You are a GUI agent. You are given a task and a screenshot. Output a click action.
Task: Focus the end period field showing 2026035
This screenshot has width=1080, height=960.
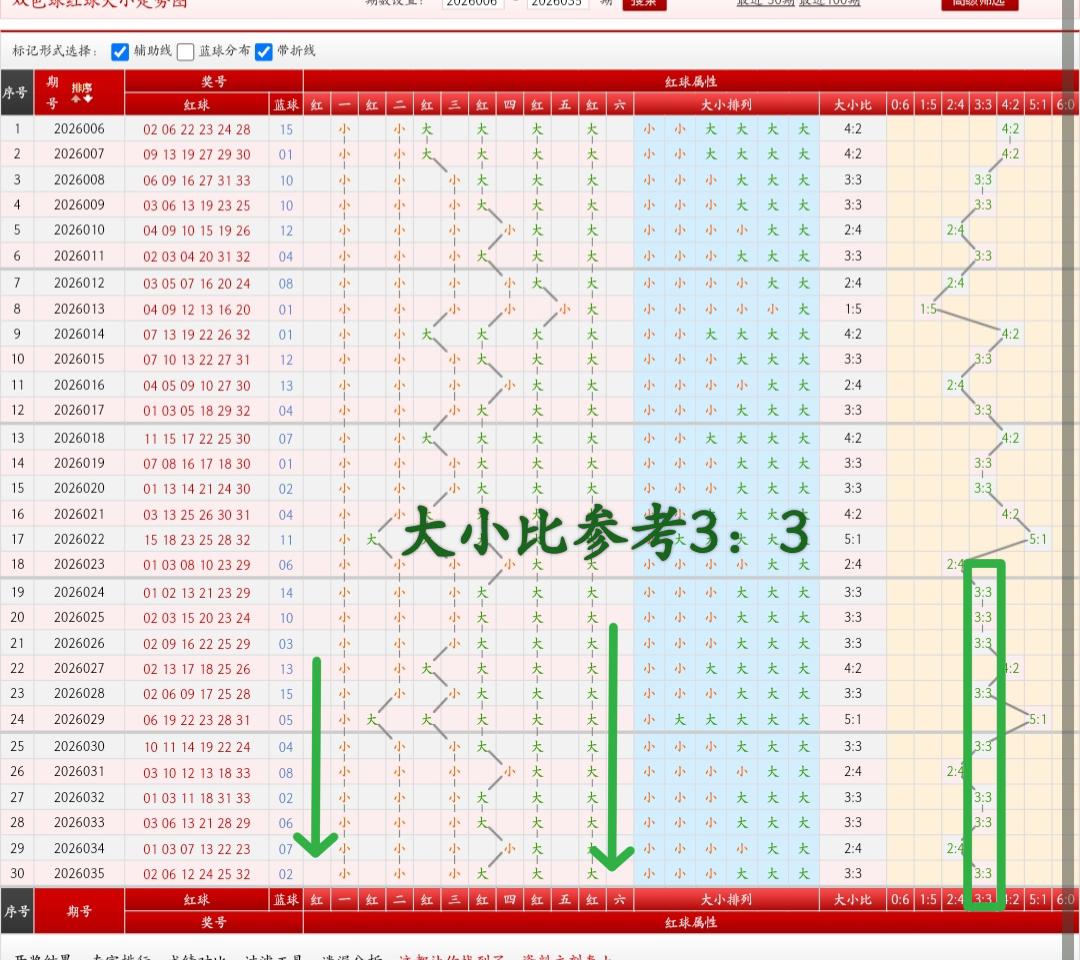pos(557,4)
